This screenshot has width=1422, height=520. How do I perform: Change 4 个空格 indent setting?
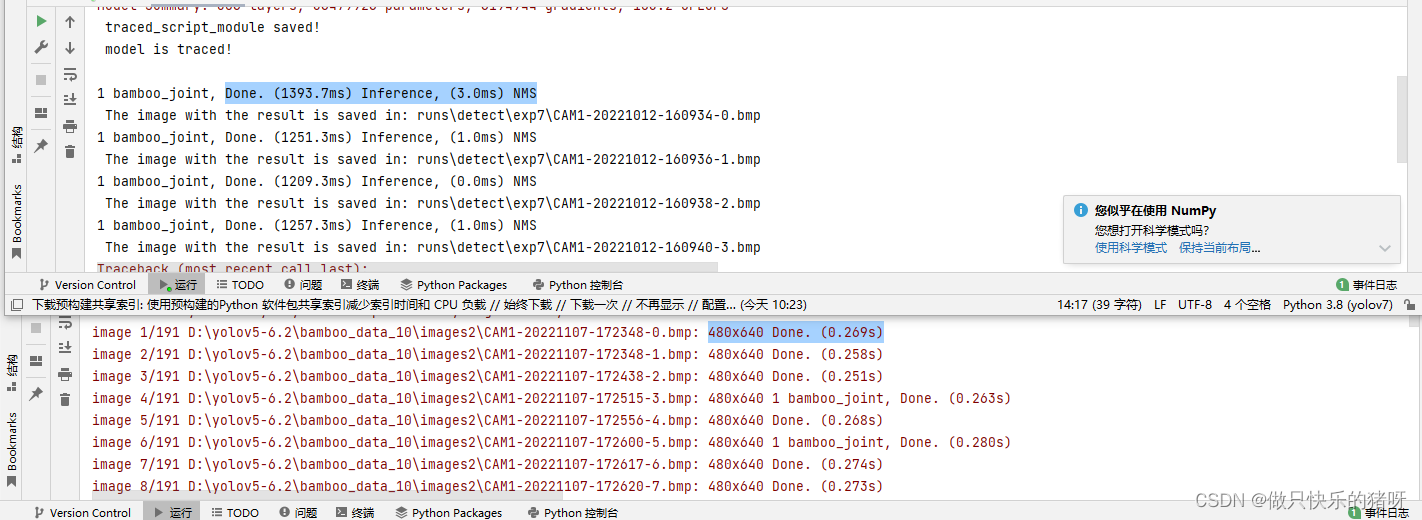[1247, 305]
